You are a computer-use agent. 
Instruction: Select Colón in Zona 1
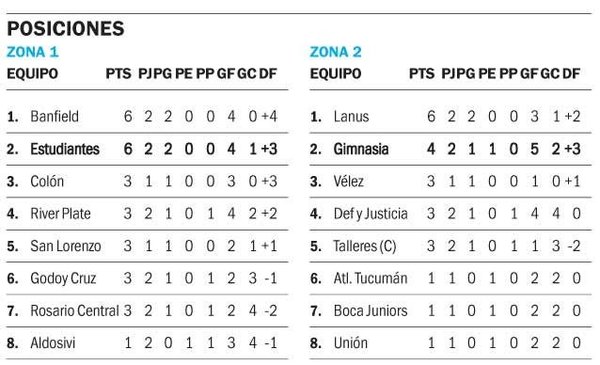pos(47,181)
